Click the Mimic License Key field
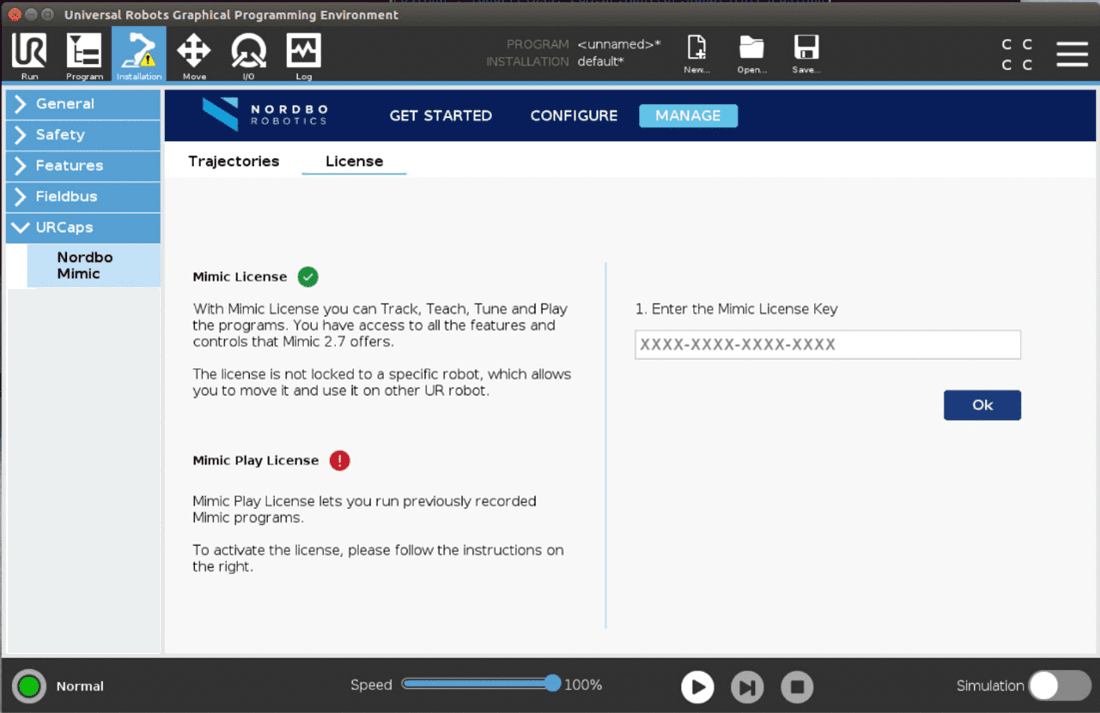 [827, 345]
